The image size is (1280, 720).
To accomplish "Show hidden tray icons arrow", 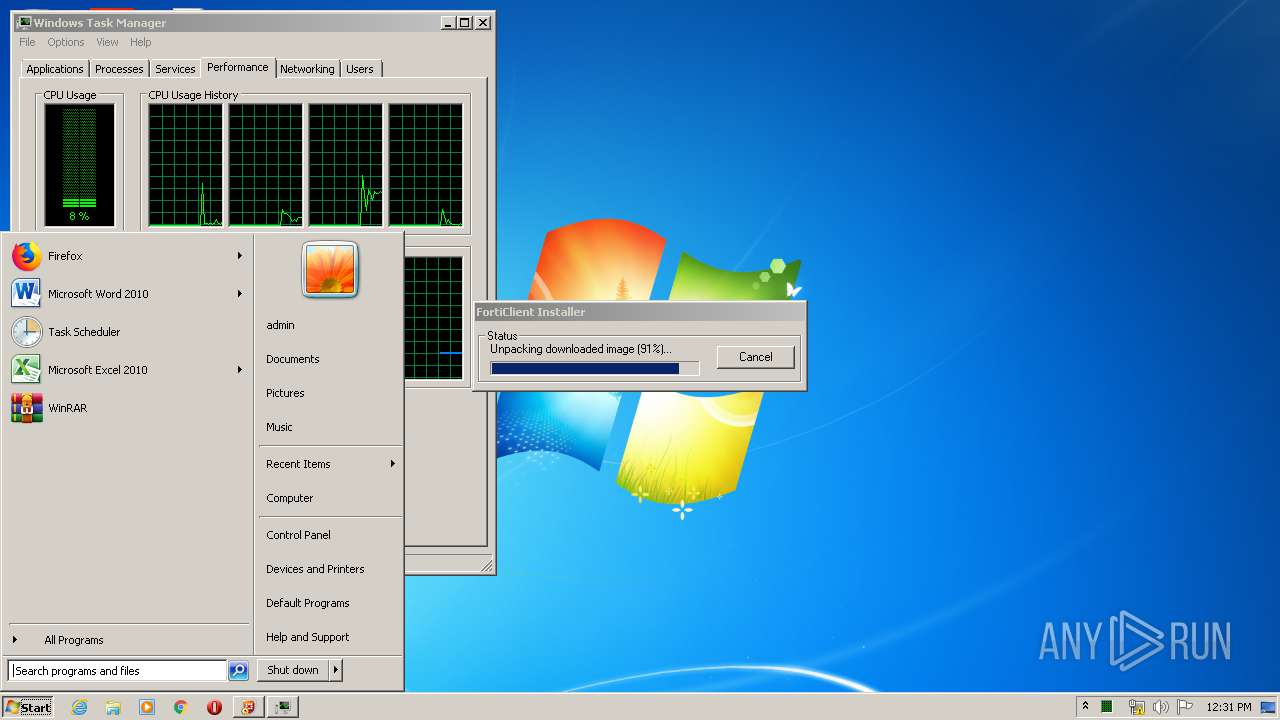I will click(1085, 707).
